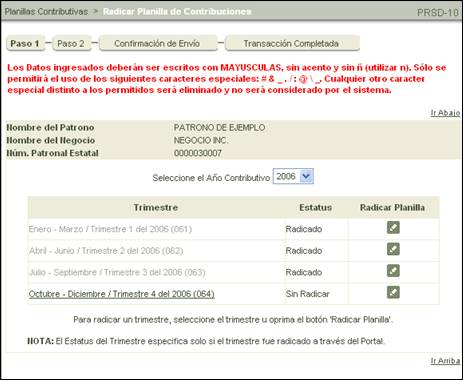Screen dimensions: 463x380
Task: Select the 2006 year combo box
Action: (293, 176)
